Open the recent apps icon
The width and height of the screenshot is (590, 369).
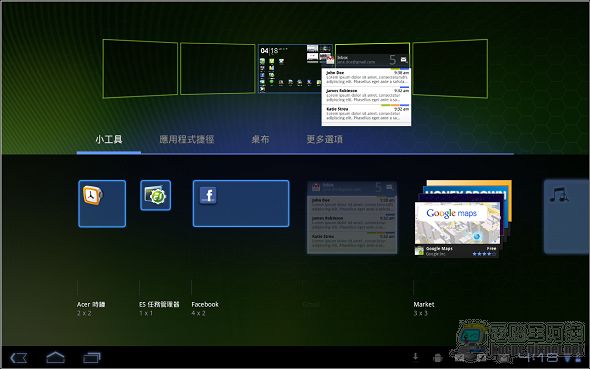pos(92,357)
